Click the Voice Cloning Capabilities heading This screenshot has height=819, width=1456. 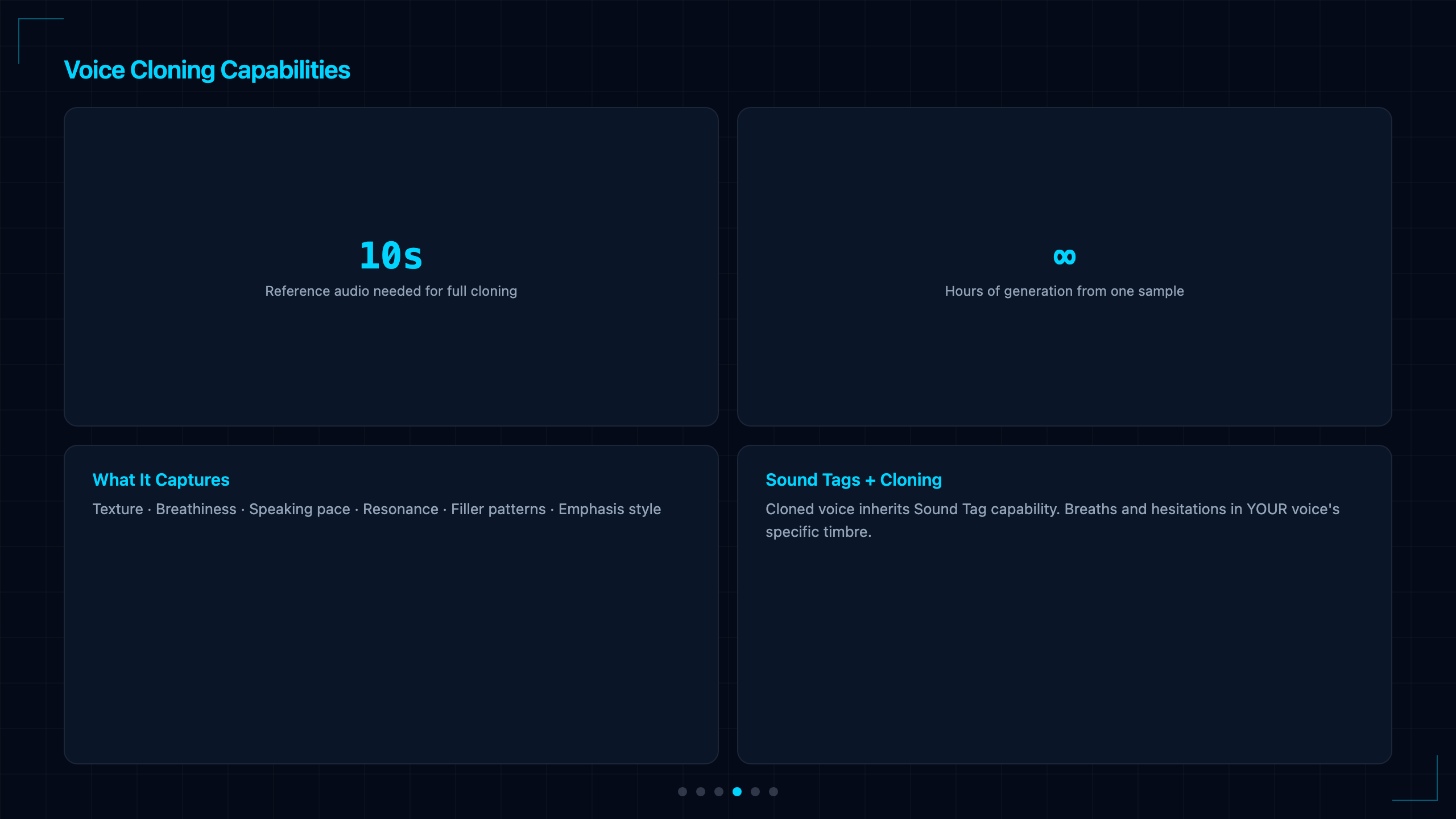click(x=207, y=71)
